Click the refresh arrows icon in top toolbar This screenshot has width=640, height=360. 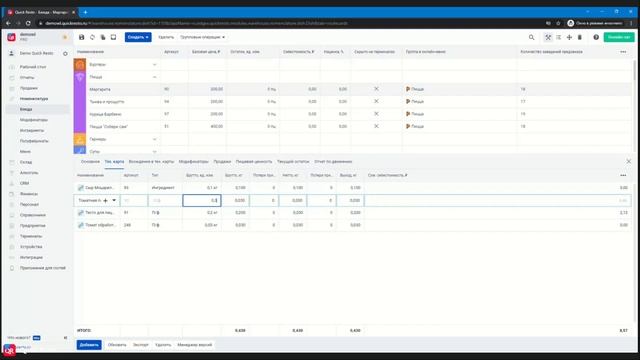coord(92,37)
